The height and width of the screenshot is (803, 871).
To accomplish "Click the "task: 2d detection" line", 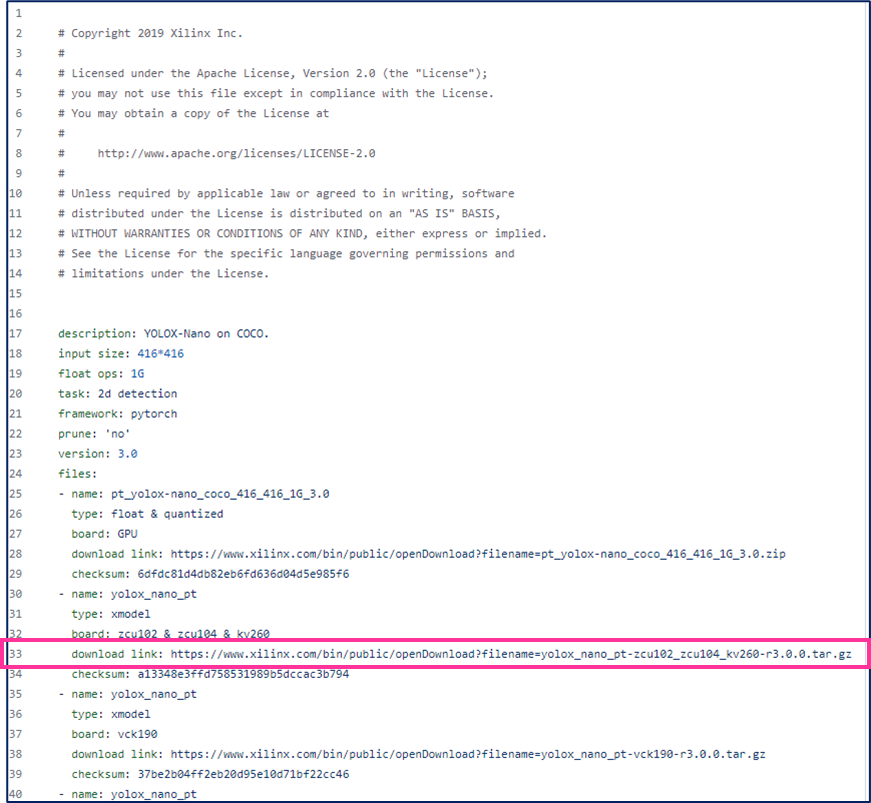I will 117,394.
